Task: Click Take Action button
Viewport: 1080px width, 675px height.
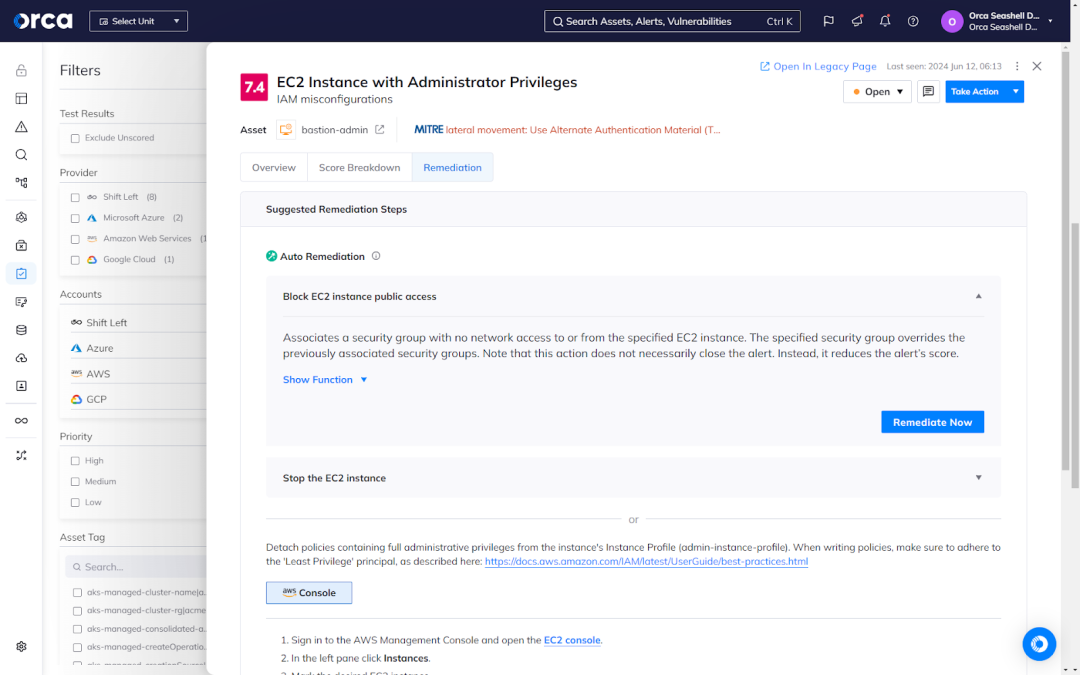Action: (975, 92)
